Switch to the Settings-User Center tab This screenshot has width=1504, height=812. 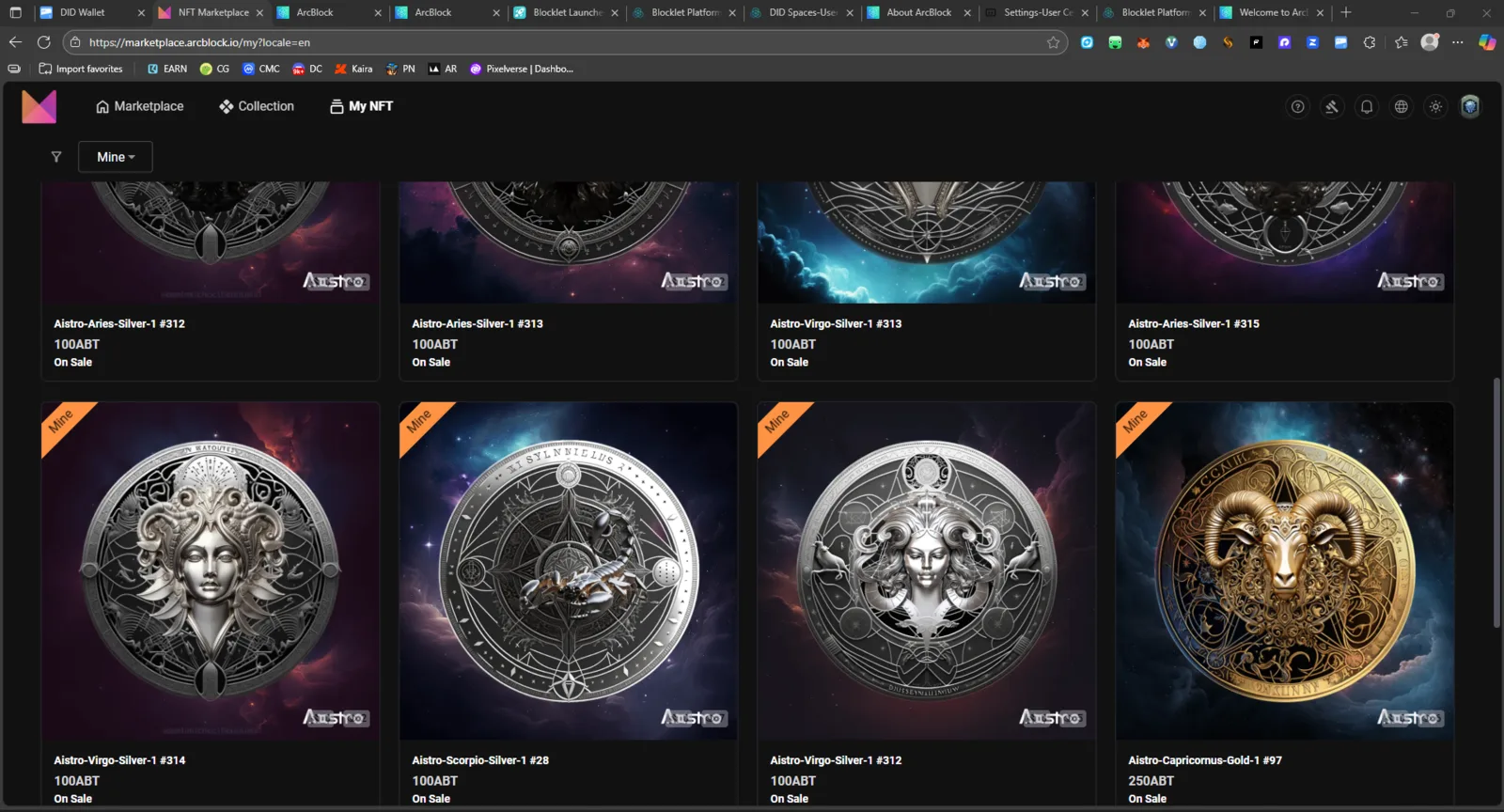tap(1038, 12)
